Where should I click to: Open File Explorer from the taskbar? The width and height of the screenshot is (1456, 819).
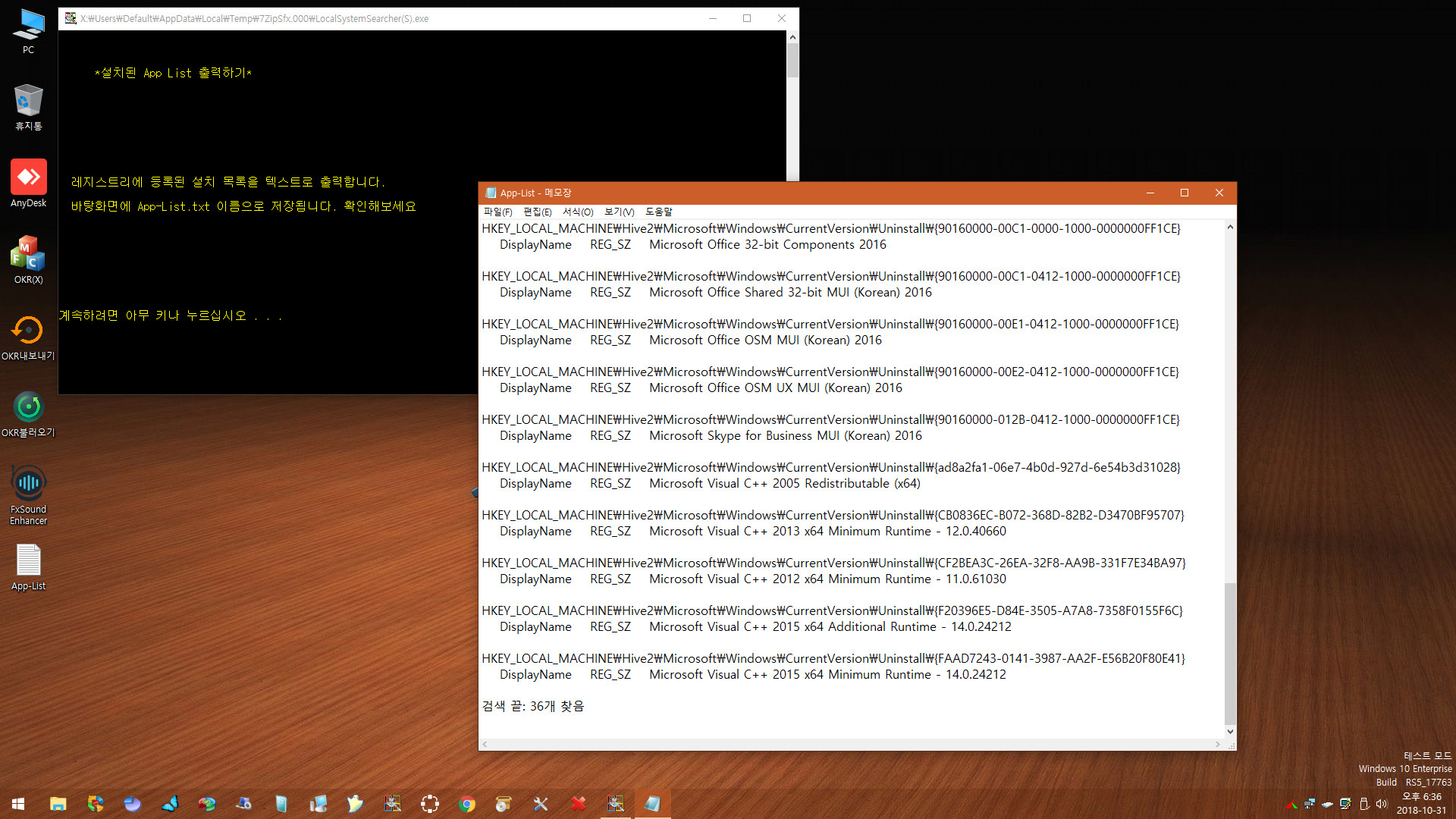tap(58, 804)
